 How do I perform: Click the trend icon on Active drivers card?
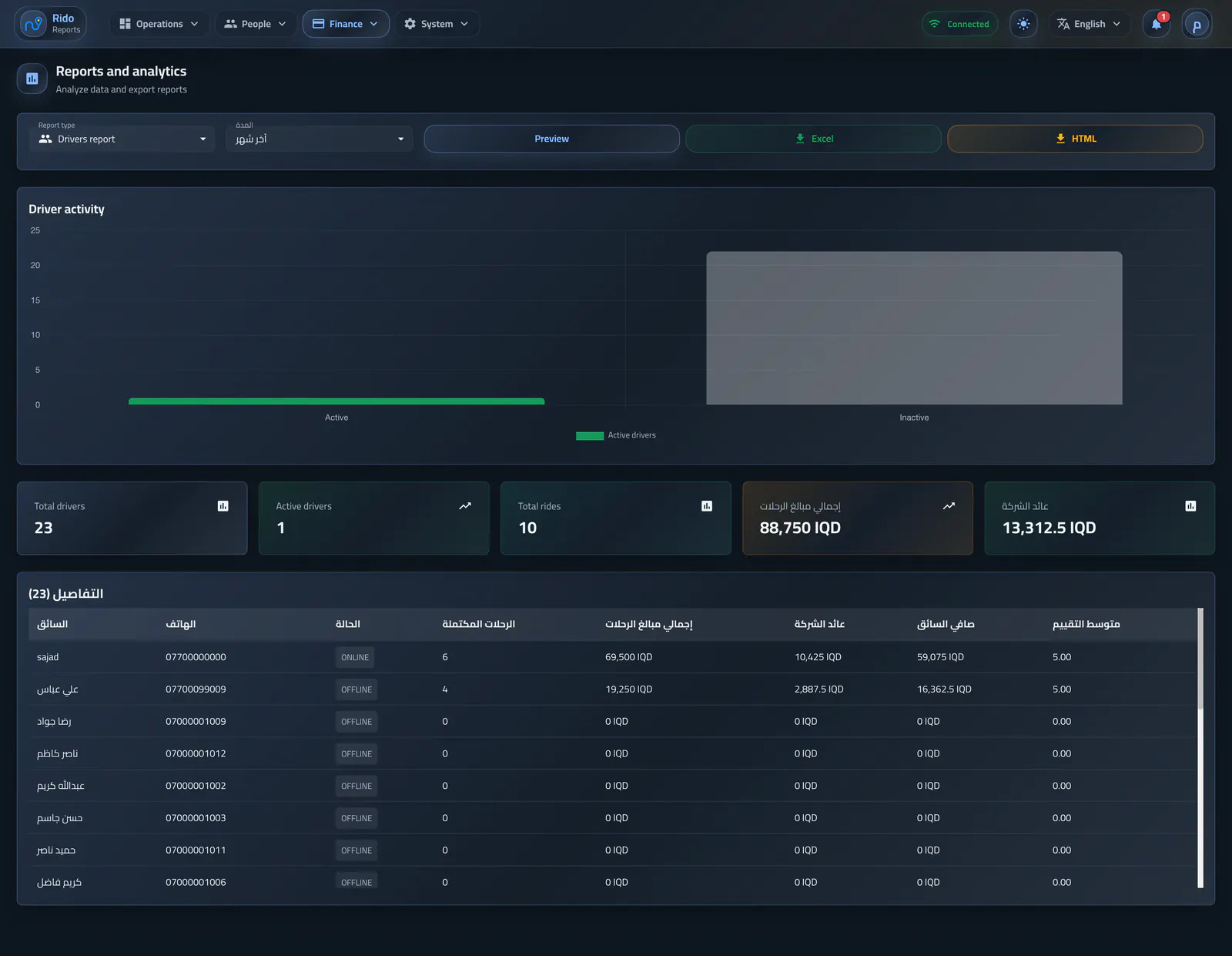pos(465,506)
